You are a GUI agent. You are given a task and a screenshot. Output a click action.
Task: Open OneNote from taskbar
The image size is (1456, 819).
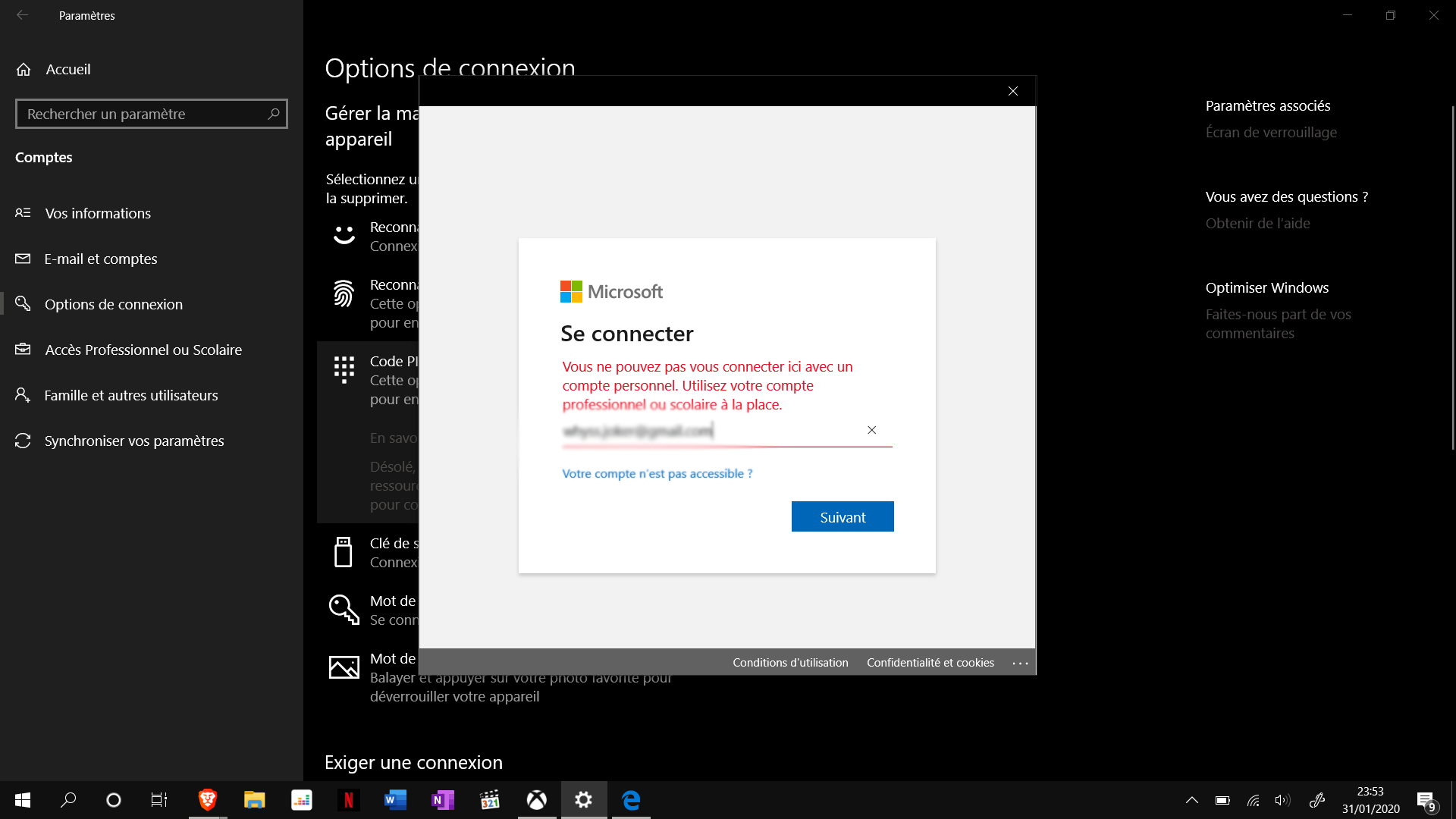tap(443, 800)
